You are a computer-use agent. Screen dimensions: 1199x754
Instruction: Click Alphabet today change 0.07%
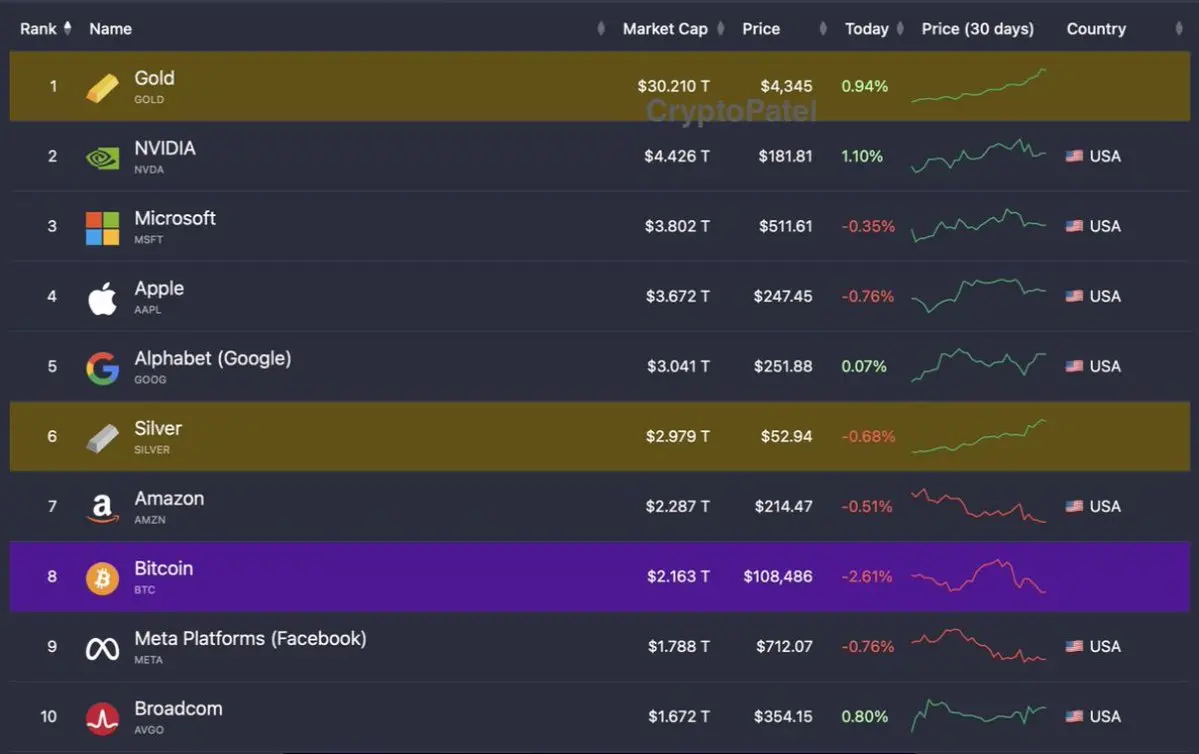pos(864,366)
